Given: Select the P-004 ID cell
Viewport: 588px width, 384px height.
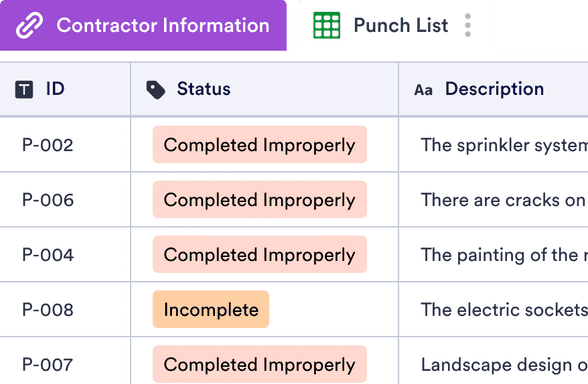Looking at the screenshot, I should 65,255.
